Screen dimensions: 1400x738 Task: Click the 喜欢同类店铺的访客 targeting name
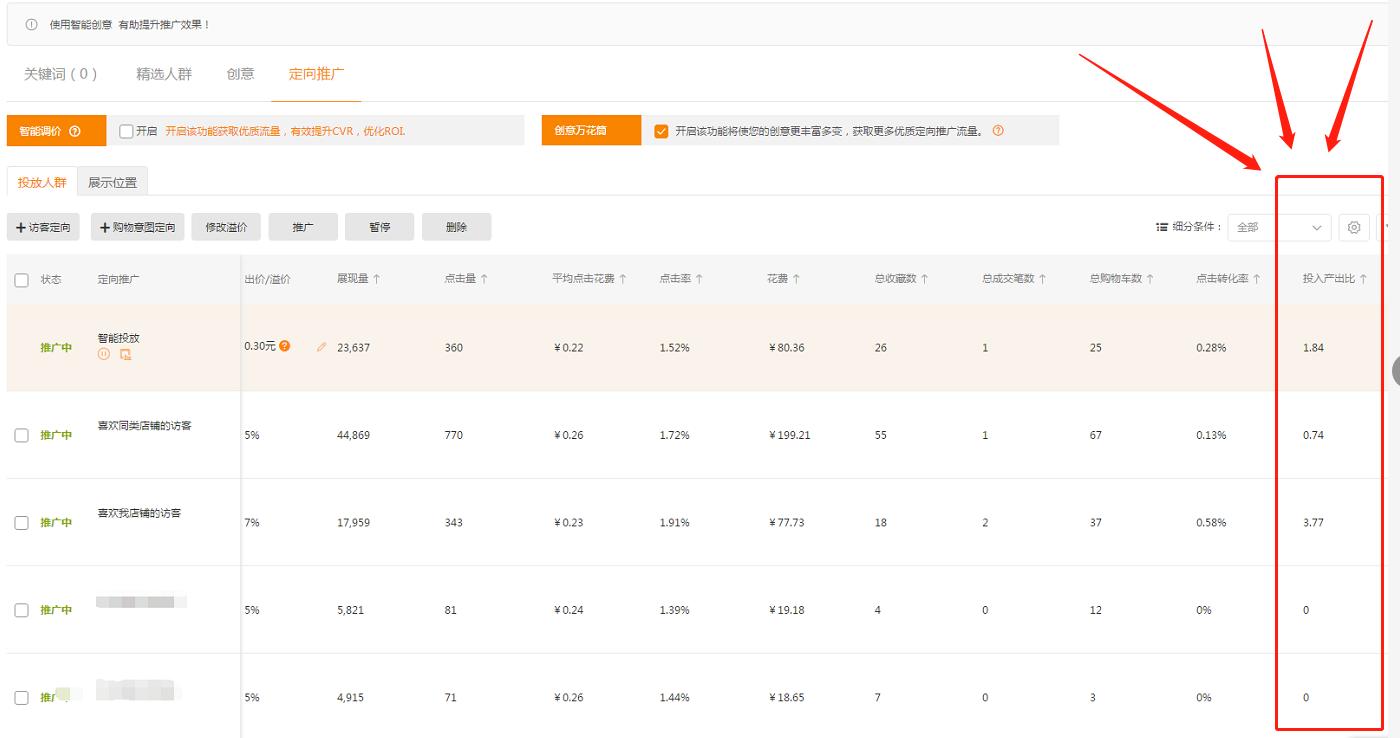click(x=144, y=426)
